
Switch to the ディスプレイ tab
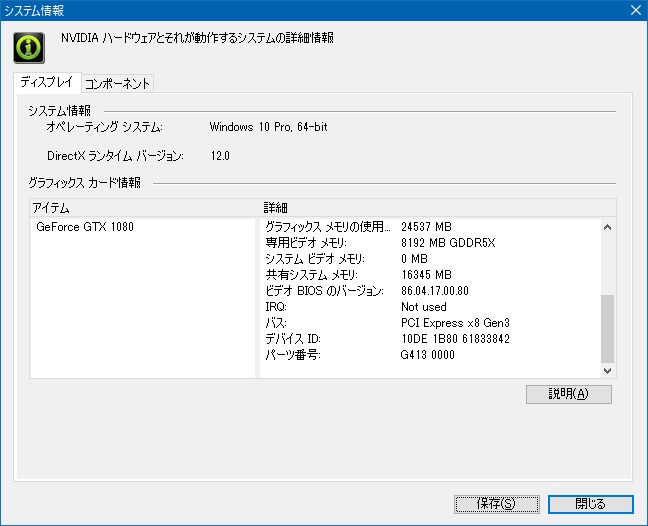click(47, 82)
